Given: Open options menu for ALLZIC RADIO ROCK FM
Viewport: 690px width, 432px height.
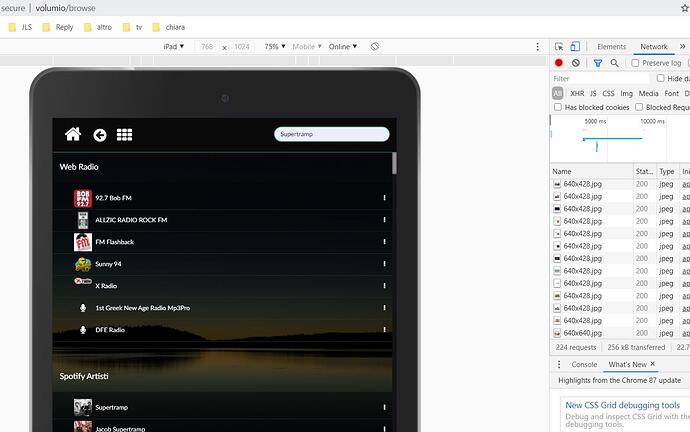Looking at the screenshot, I should 385,220.
